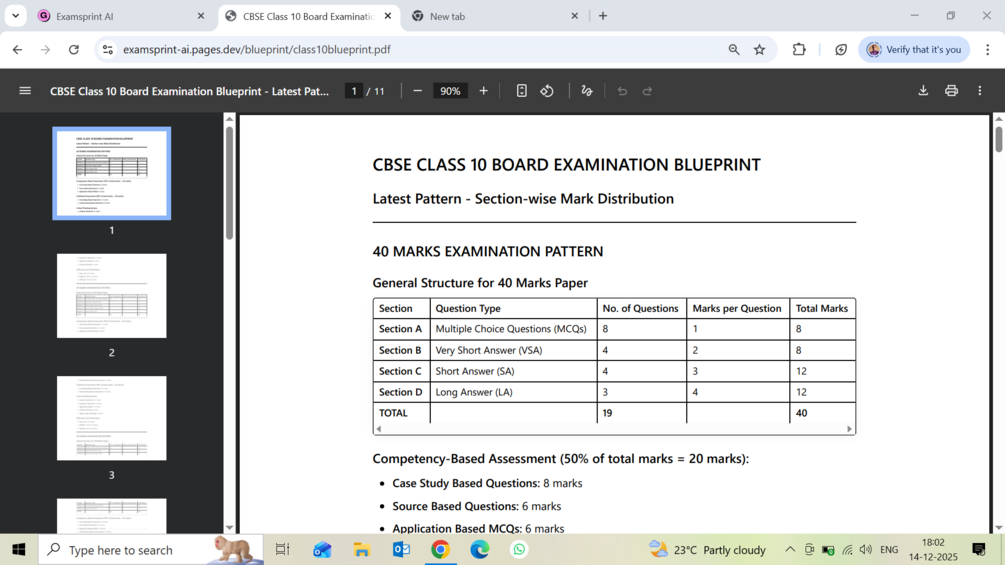
Task: Select the CBSE Class 10 Board Examination tab
Action: (309, 16)
